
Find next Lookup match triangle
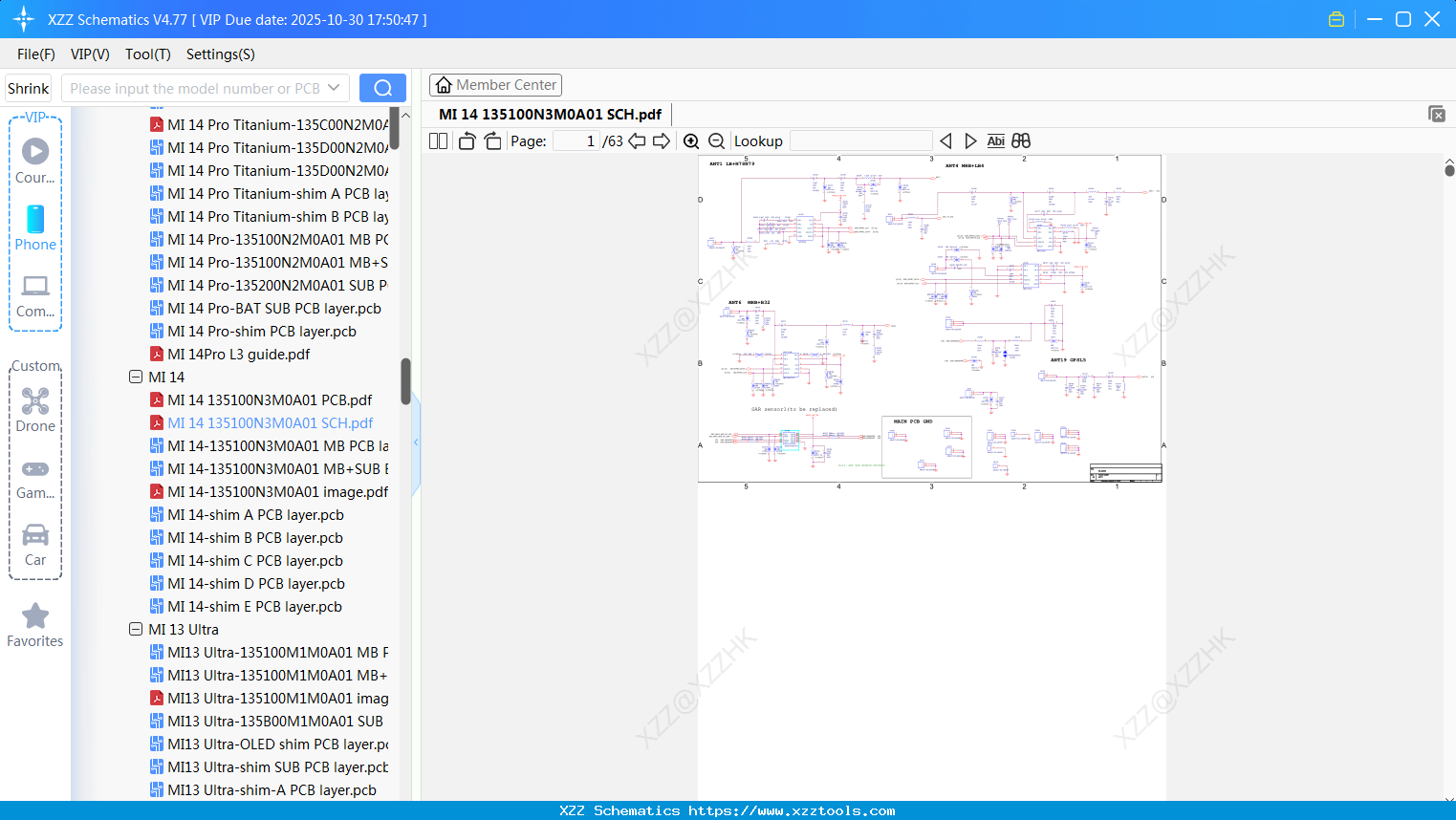[970, 141]
